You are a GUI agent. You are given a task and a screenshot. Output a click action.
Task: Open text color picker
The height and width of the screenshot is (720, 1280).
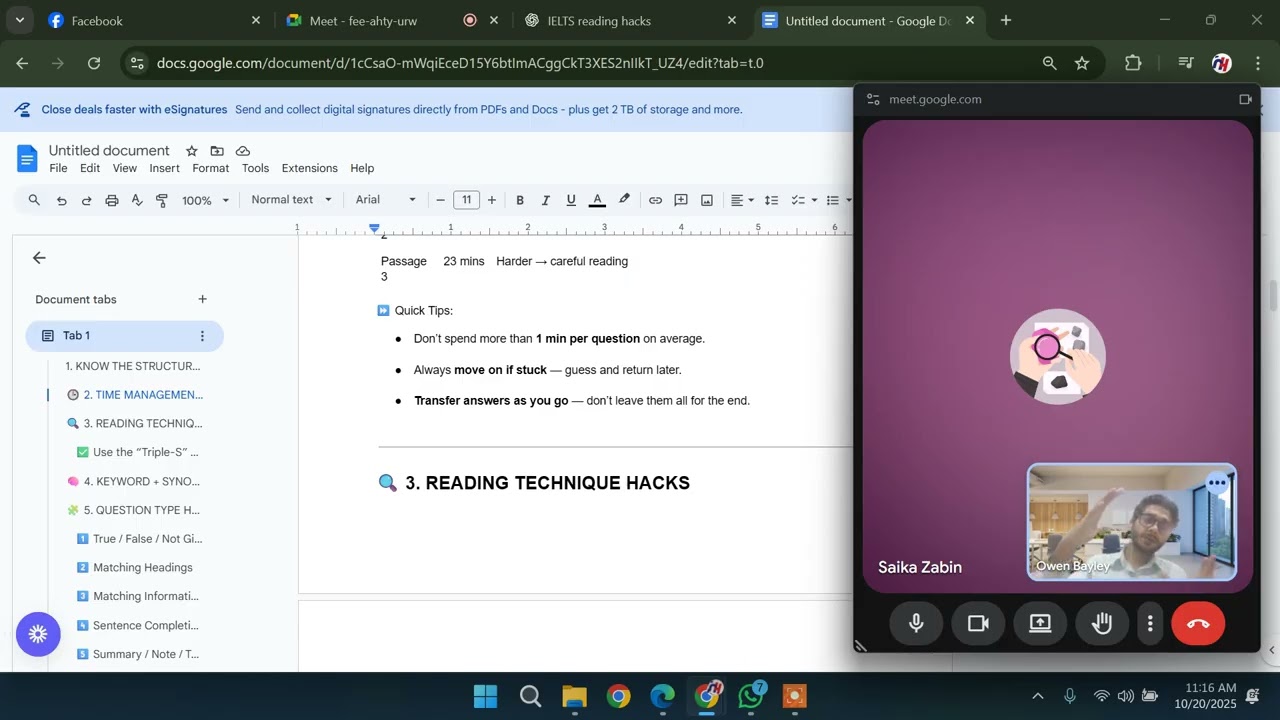tap(597, 200)
